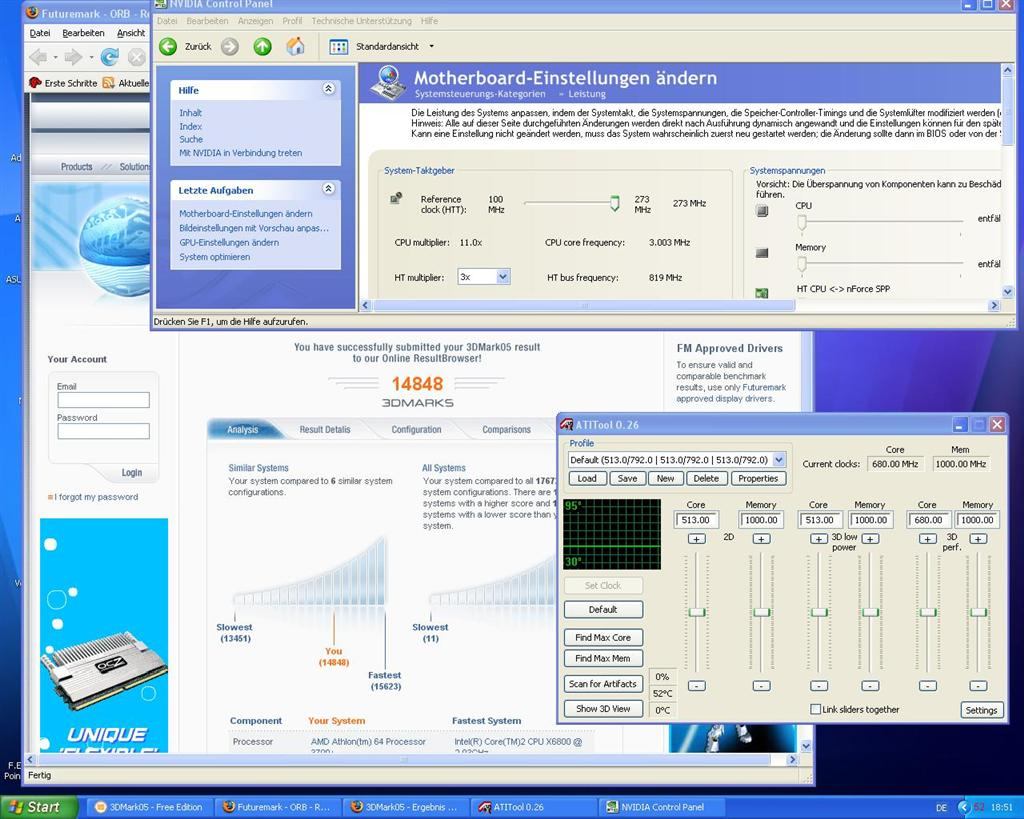Click the HT CPU nForce SPP icon
1024x819 pixels.
click(x=761, y=293)
